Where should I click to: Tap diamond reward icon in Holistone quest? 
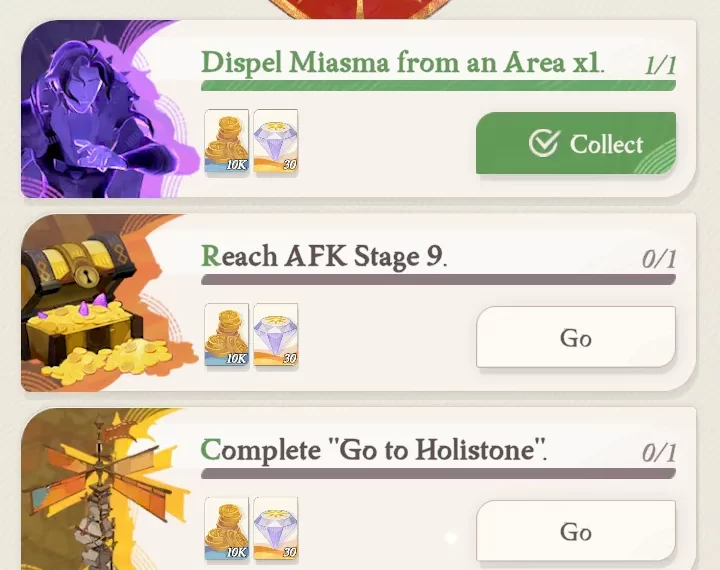[276, 529]
